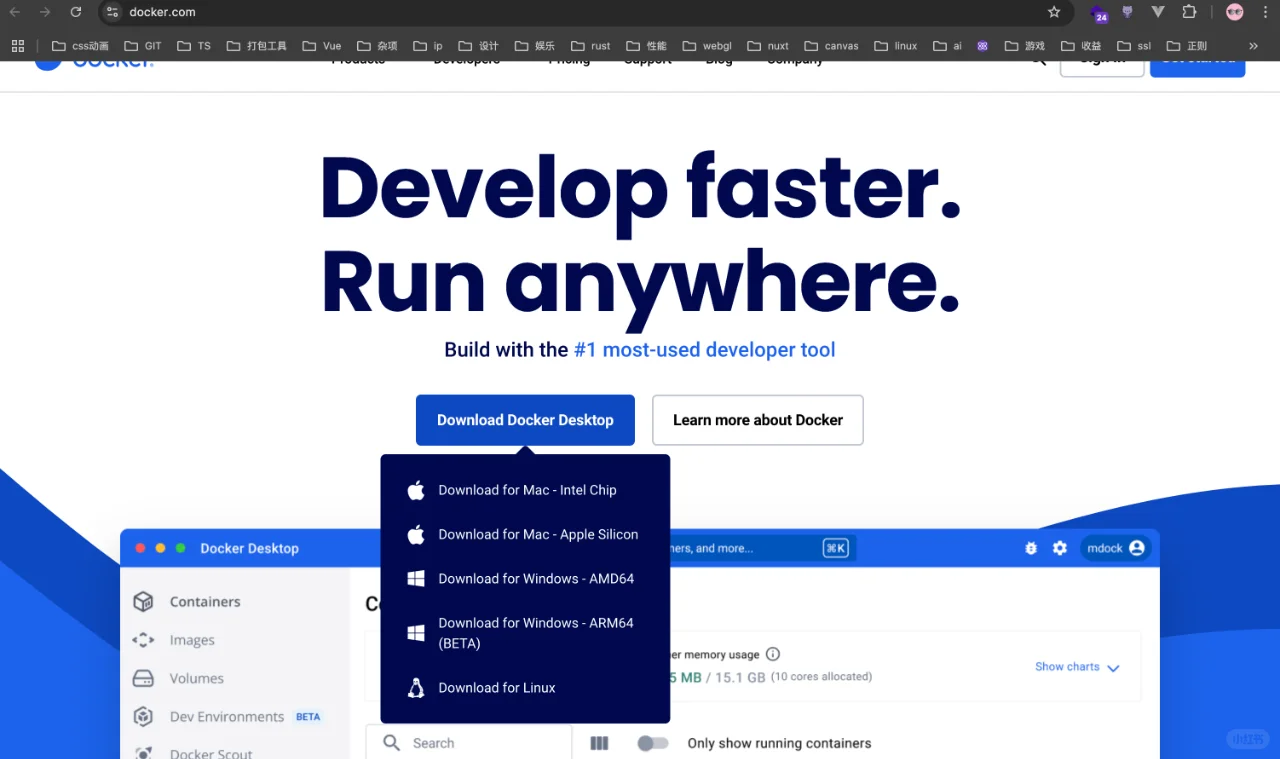View site information for docker.com
The image size is (1280, 759).
[112, 12]
